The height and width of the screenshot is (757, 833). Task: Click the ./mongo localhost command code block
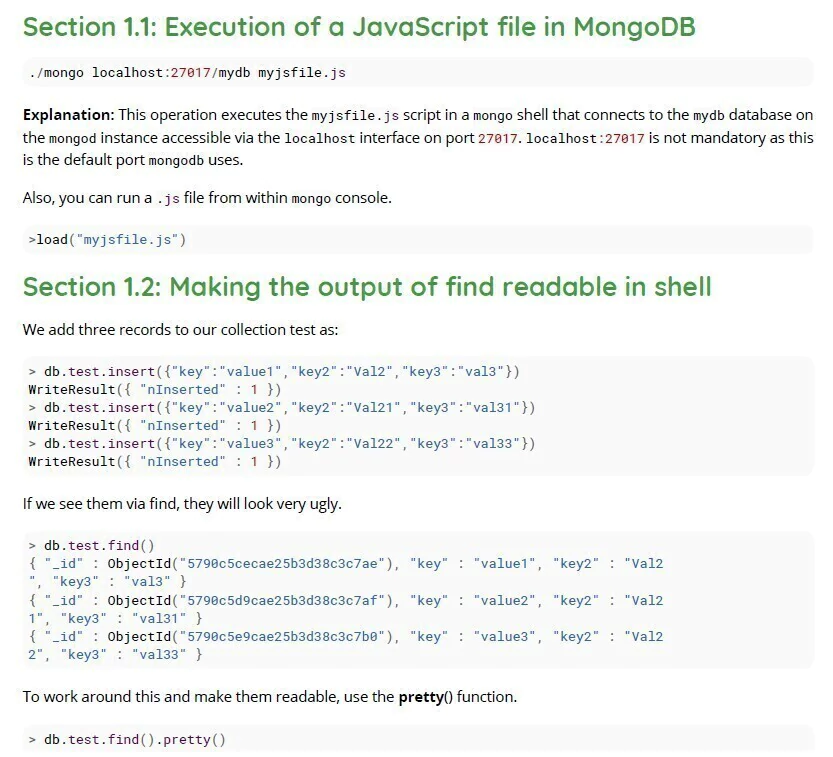[188, 73]
